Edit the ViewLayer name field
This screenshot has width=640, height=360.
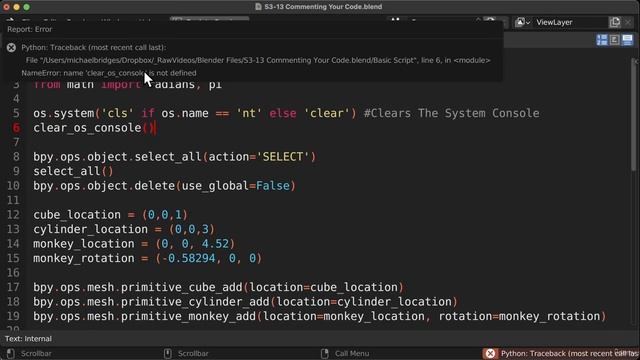(569, 22)
